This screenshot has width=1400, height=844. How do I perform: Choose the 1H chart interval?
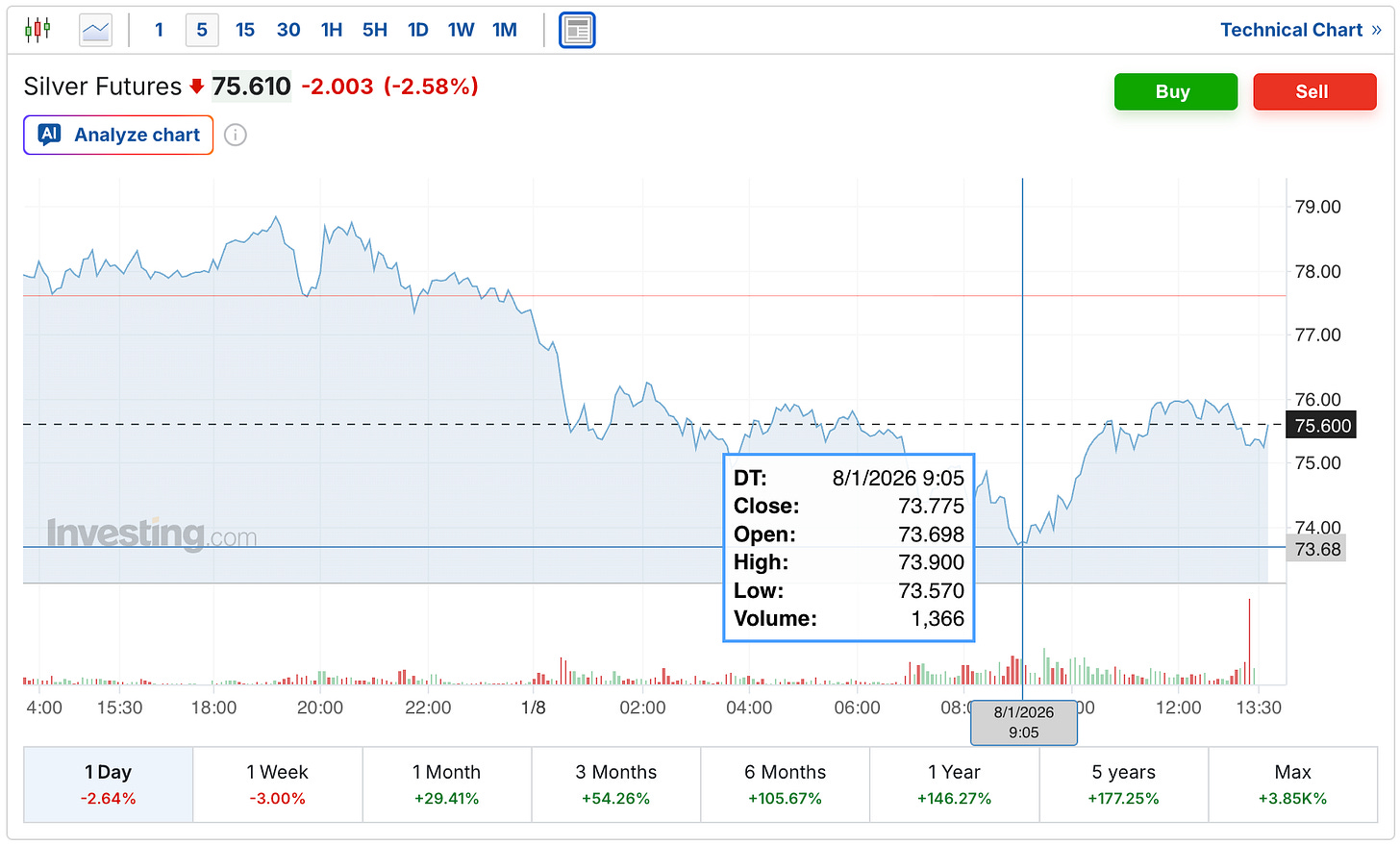(332, 30)
